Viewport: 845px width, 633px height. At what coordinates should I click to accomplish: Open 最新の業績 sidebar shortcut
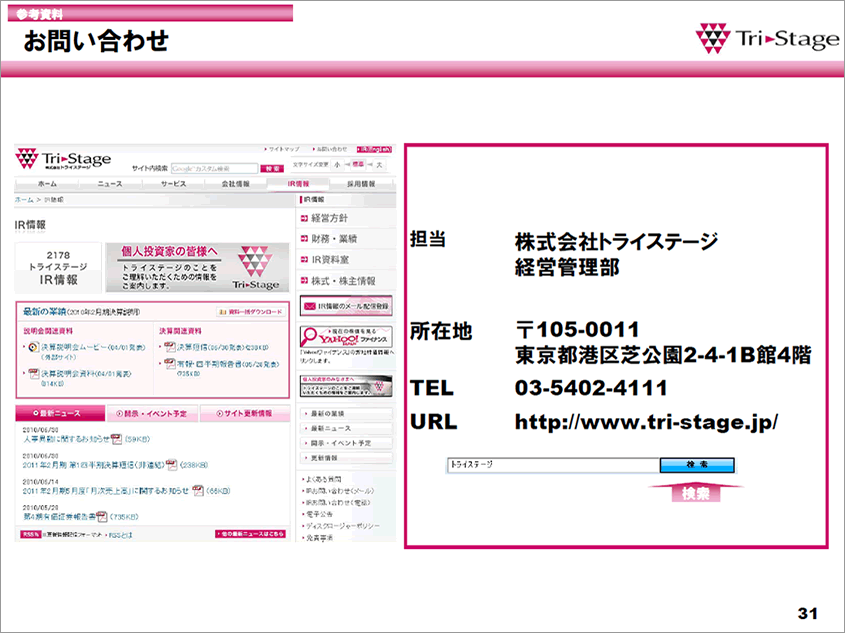point(347,414)
